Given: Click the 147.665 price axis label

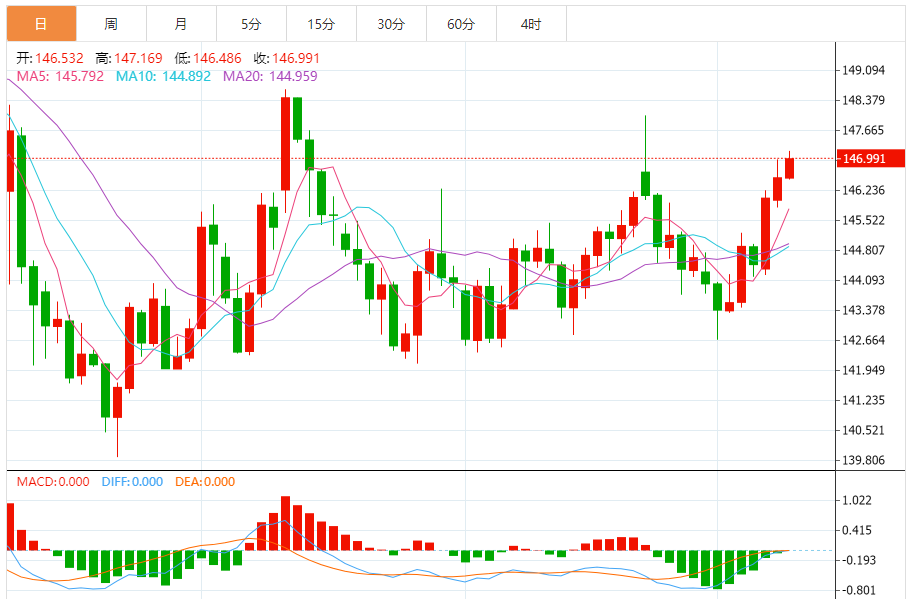Looking at the screenshot, I should (863, 130).
